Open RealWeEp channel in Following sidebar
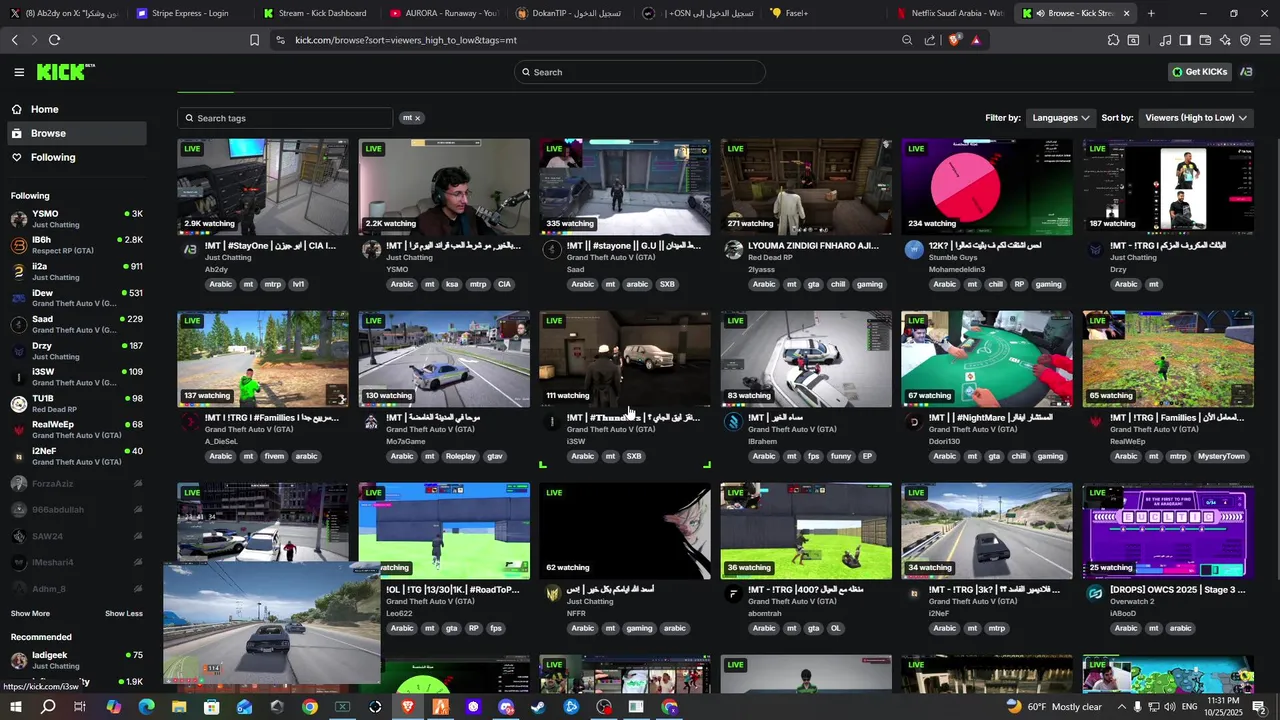Image resolution: width=1280 pixels, height=720 pixels. click(x=76, y=429)
